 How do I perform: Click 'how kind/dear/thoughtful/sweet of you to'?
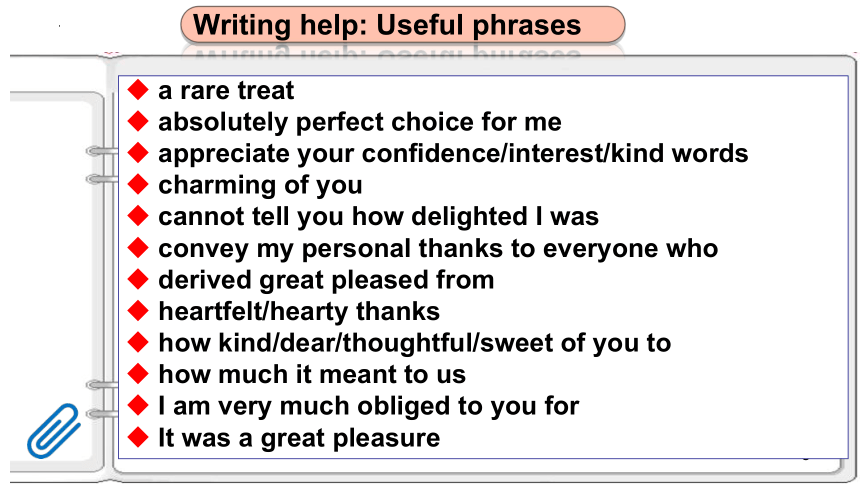click(415, 344)
